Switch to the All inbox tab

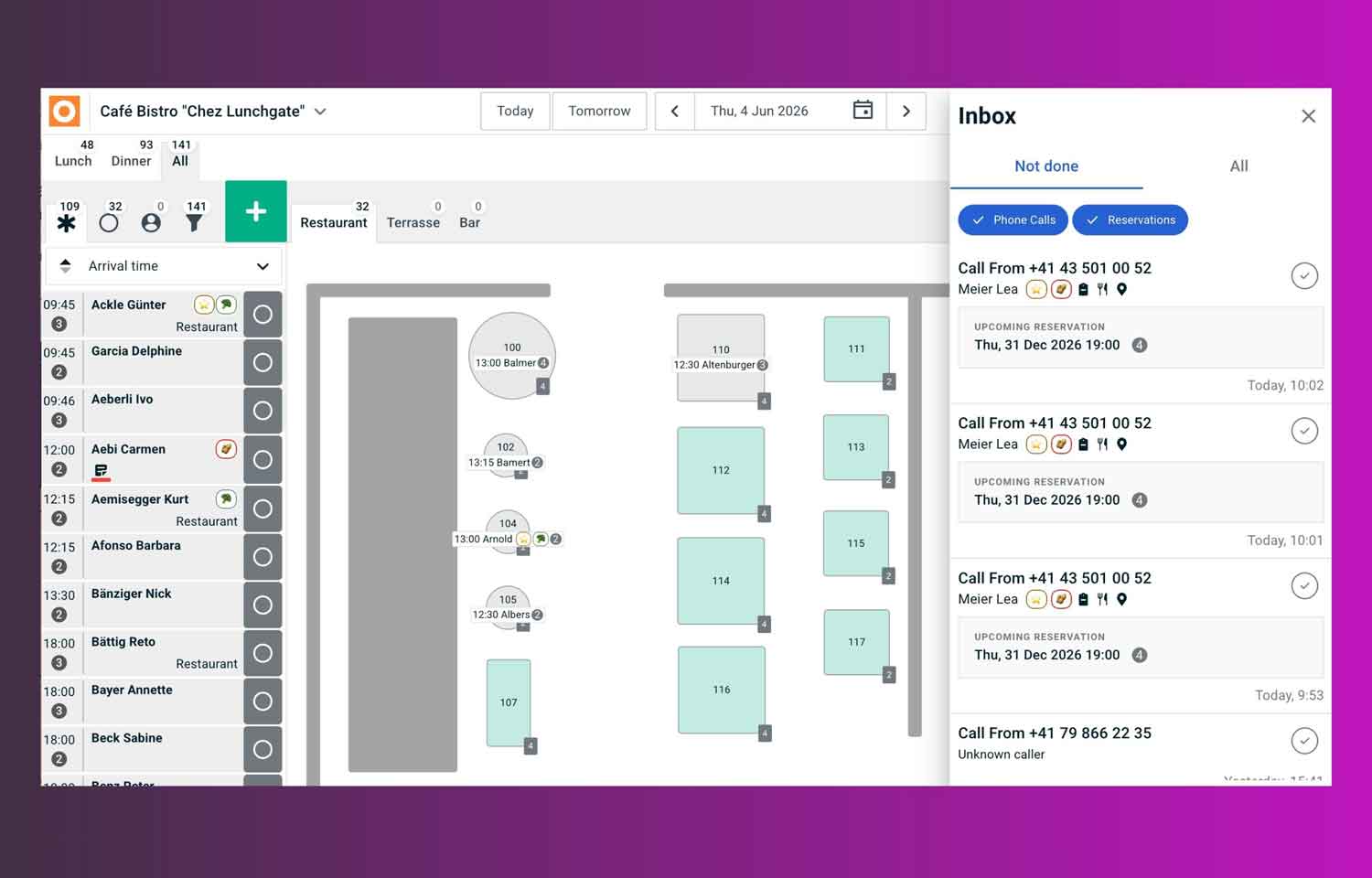(x=1238, y=166)
